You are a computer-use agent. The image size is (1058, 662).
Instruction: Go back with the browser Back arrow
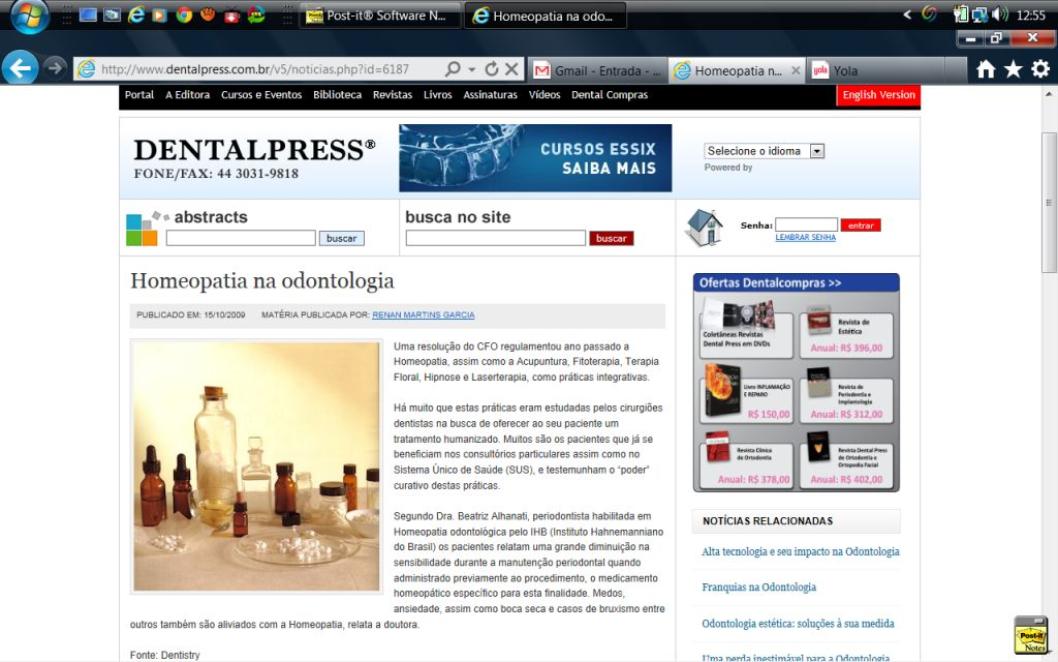coord(20,67)
